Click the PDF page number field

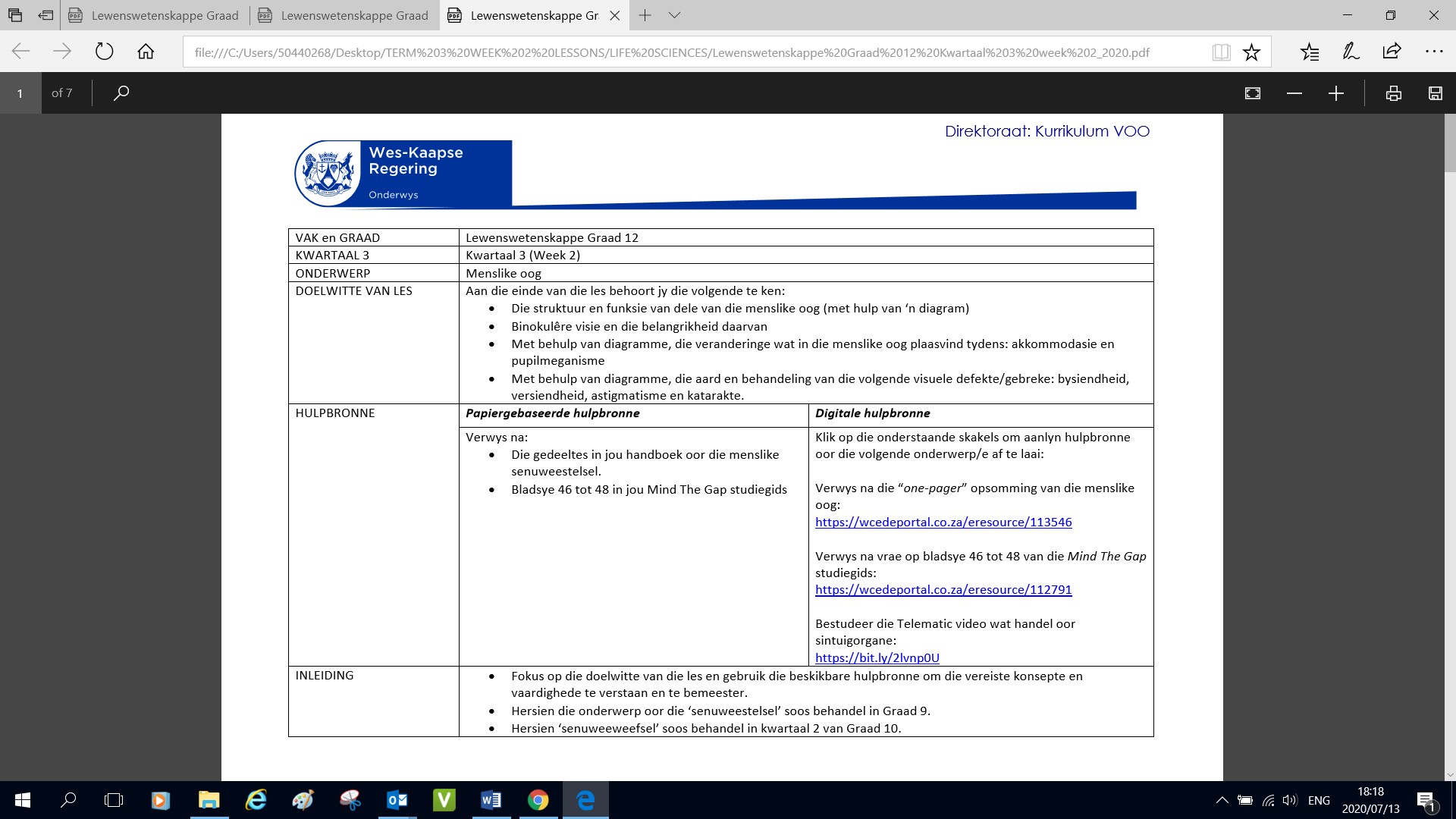[20, 93]
